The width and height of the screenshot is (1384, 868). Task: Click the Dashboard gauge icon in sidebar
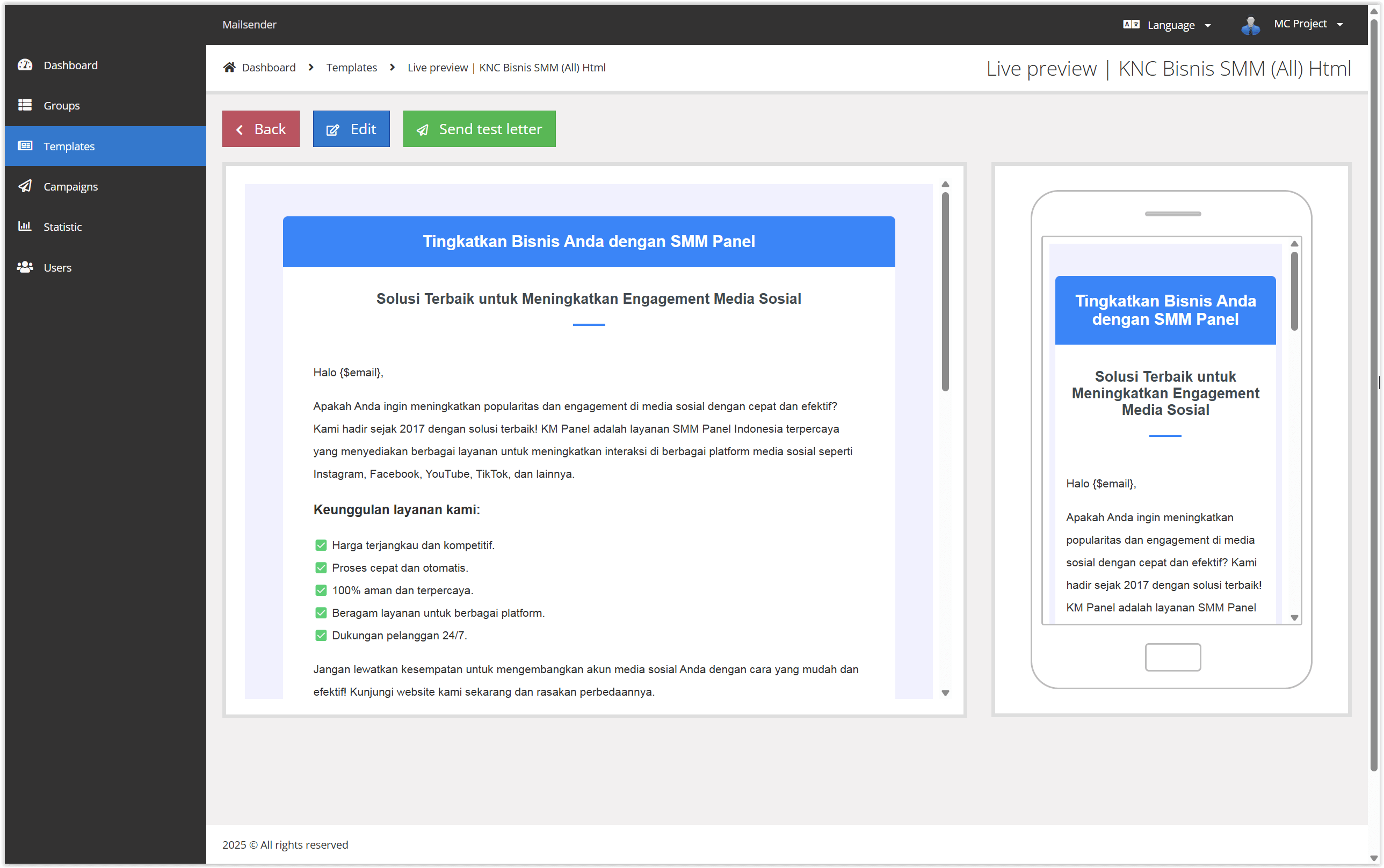pos(25,65)
